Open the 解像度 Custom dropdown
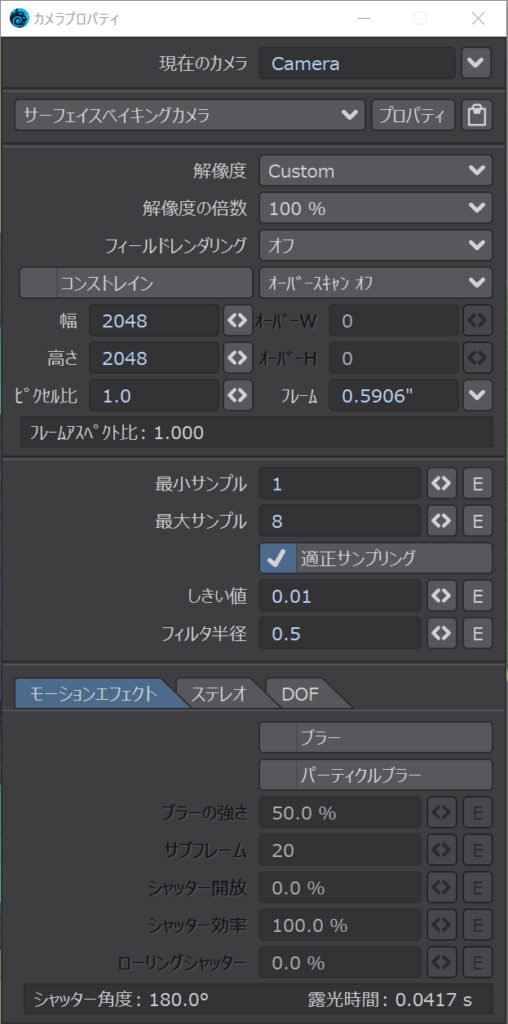Viewport: 508px width, 1024px height. [375, 171]
